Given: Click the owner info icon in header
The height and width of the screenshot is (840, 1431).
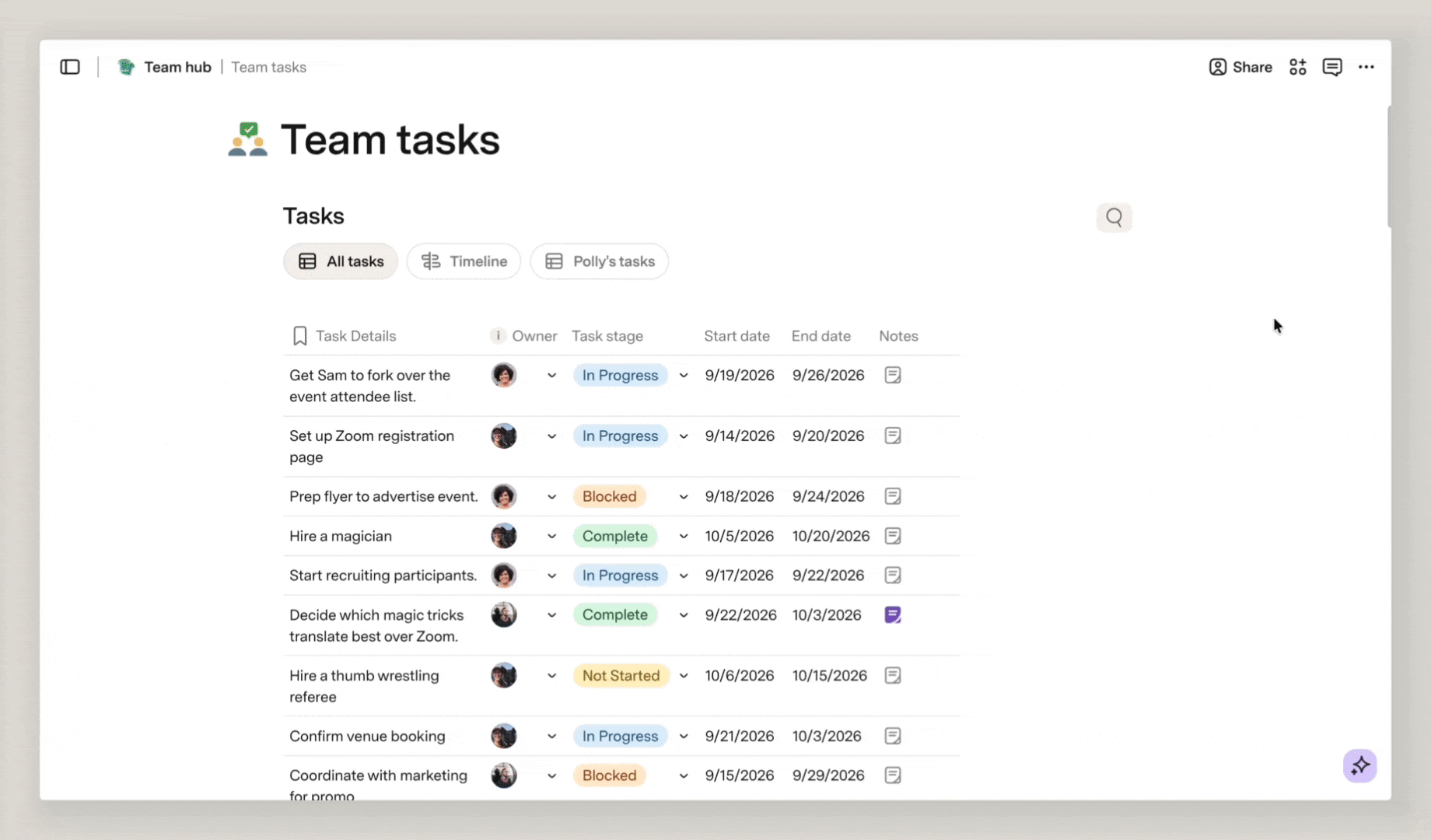Looking at the screenshot, I should (498, 335).
